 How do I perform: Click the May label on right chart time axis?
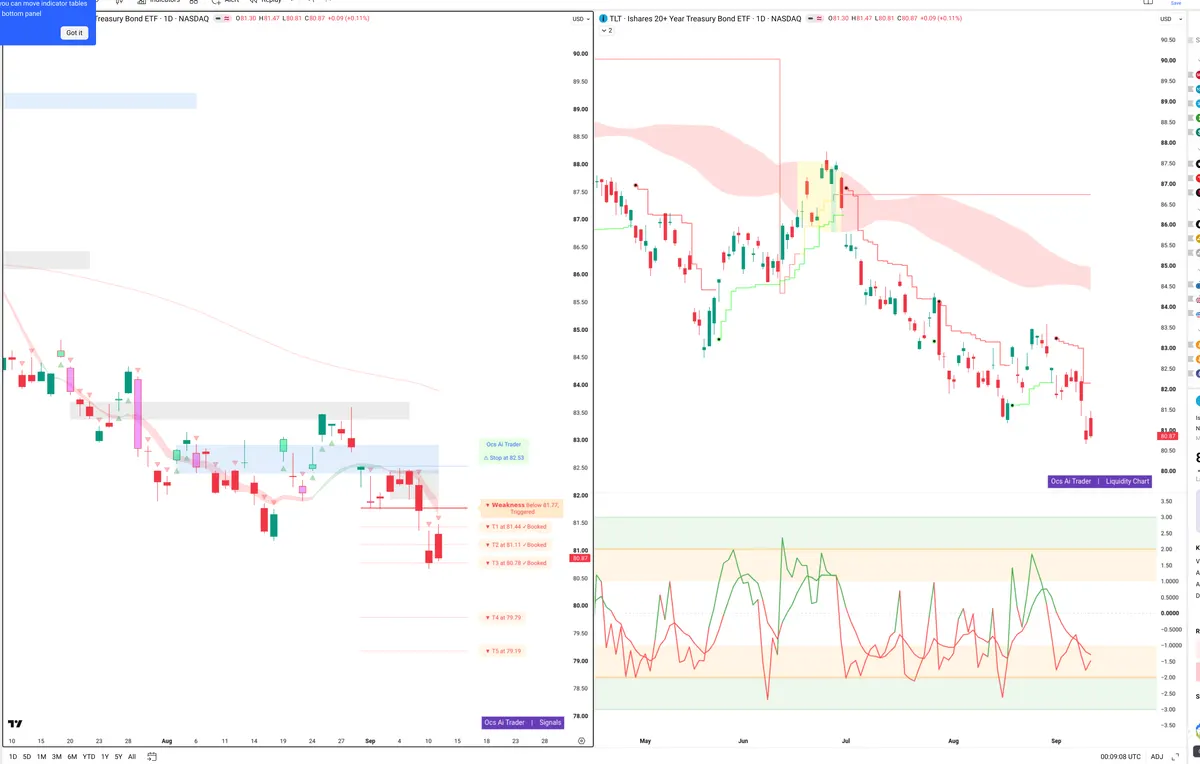tap(645, 741)
